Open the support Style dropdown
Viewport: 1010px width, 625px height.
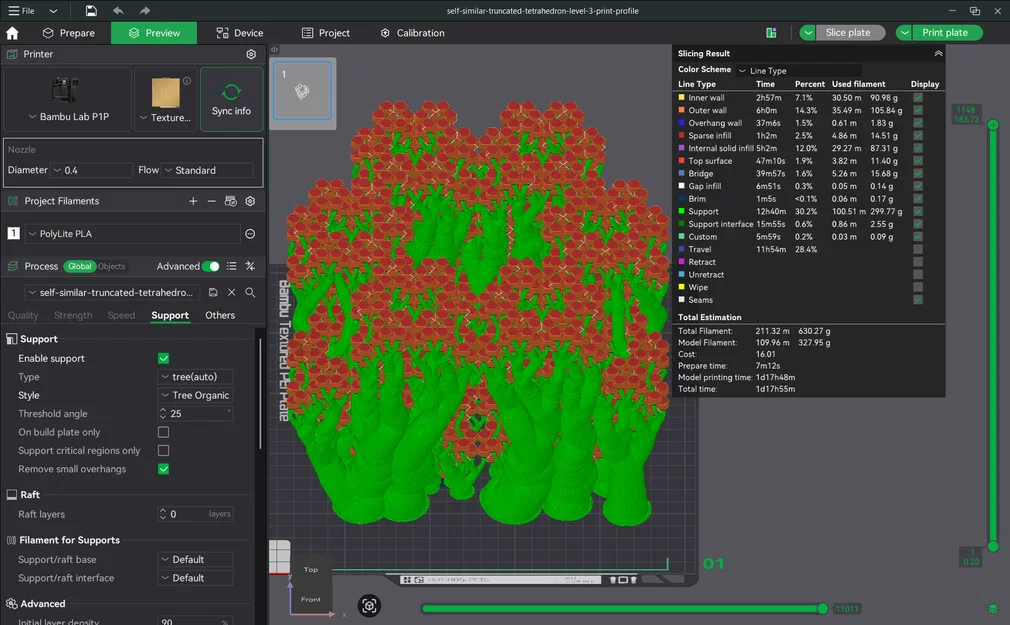pyautogui.click(x=195, y=395)
